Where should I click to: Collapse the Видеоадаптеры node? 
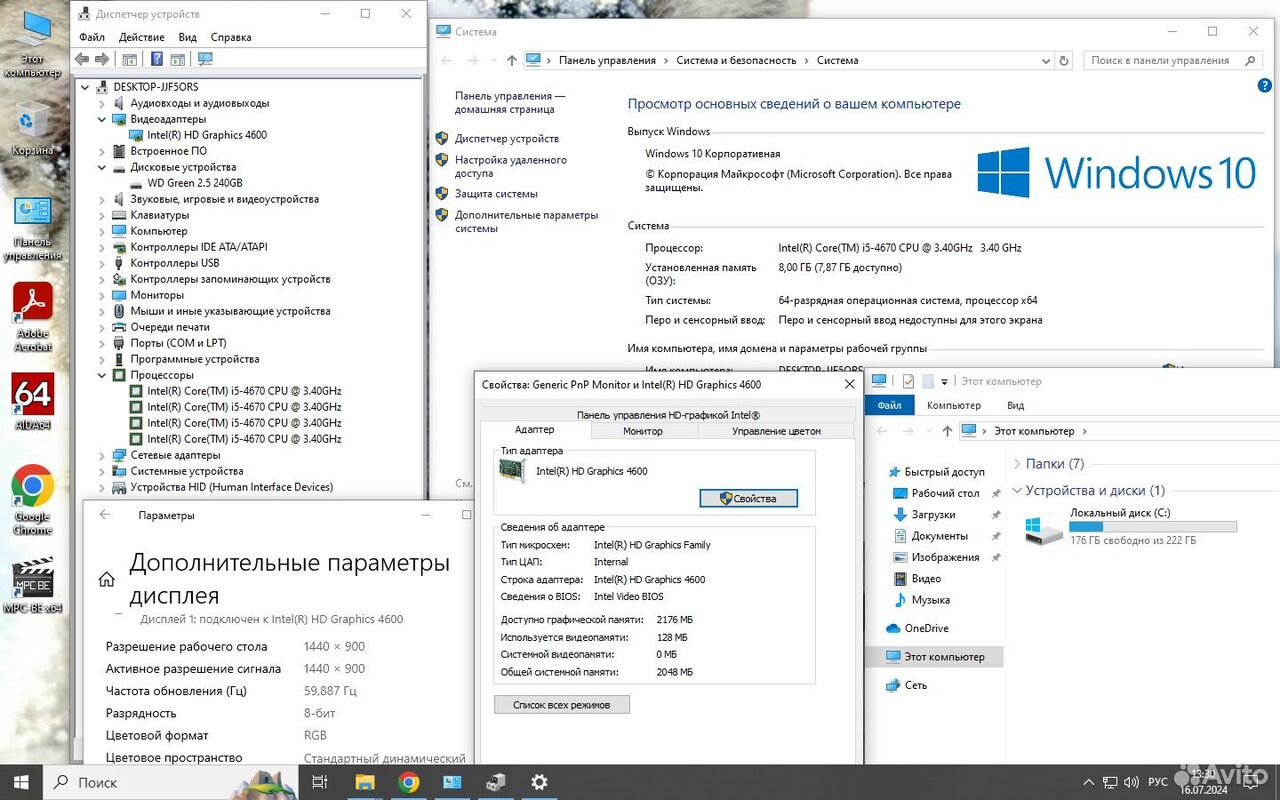pyautogui.click(x=102, y=119)
